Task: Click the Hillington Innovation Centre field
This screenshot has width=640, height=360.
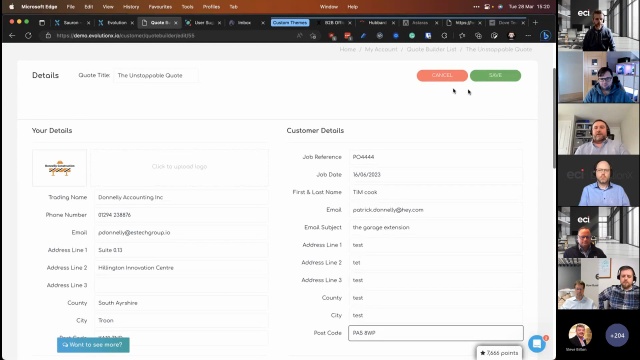Action: [x=181, y=268]
